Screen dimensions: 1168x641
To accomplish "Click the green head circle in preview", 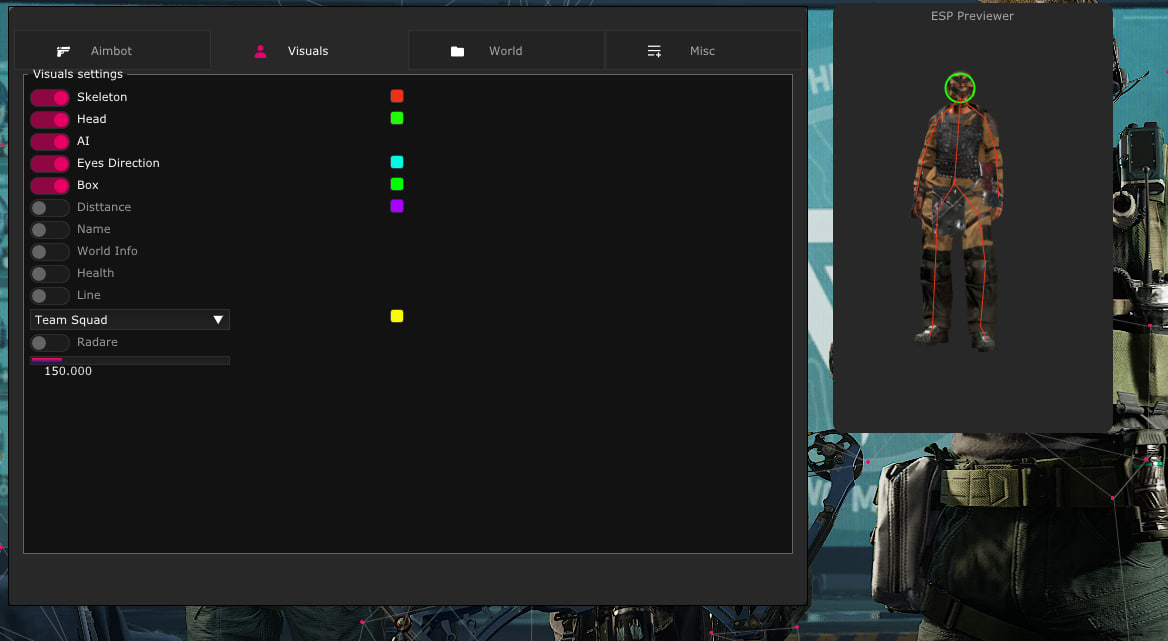I will pyautogui.click(x=959, y=88).
